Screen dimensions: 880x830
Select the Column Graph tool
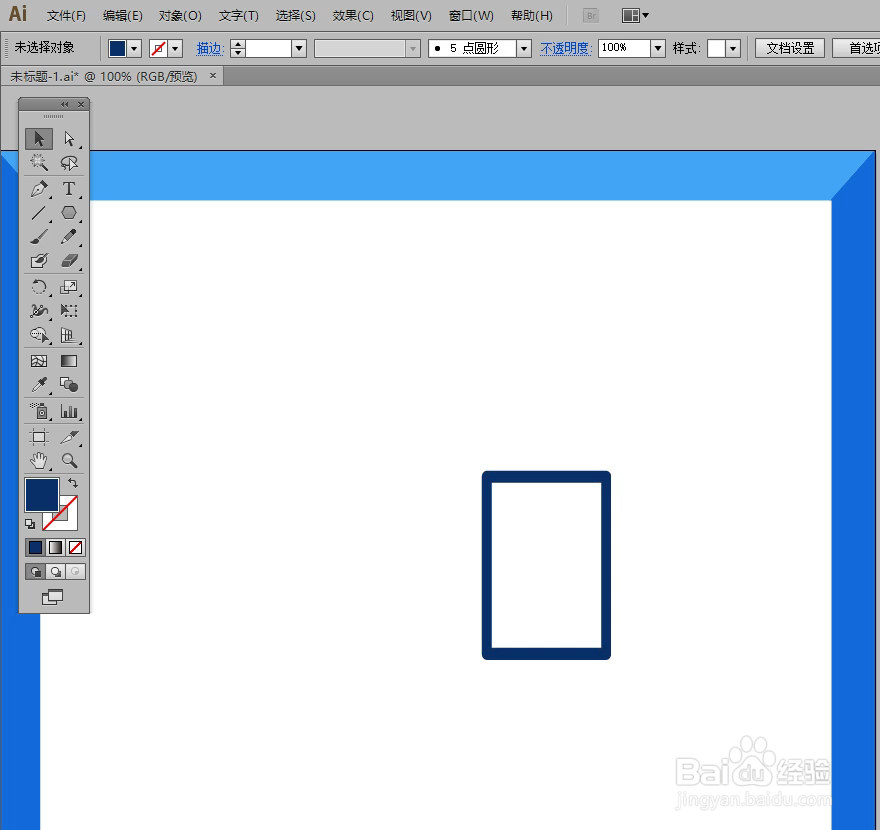[x=69, y=411]
